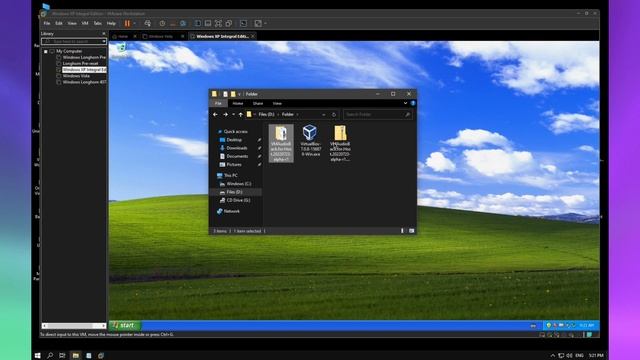This screenshot has width=640, height=360.
Task: Select Network in the navigation pane
Action: click(x=231, y=211)
